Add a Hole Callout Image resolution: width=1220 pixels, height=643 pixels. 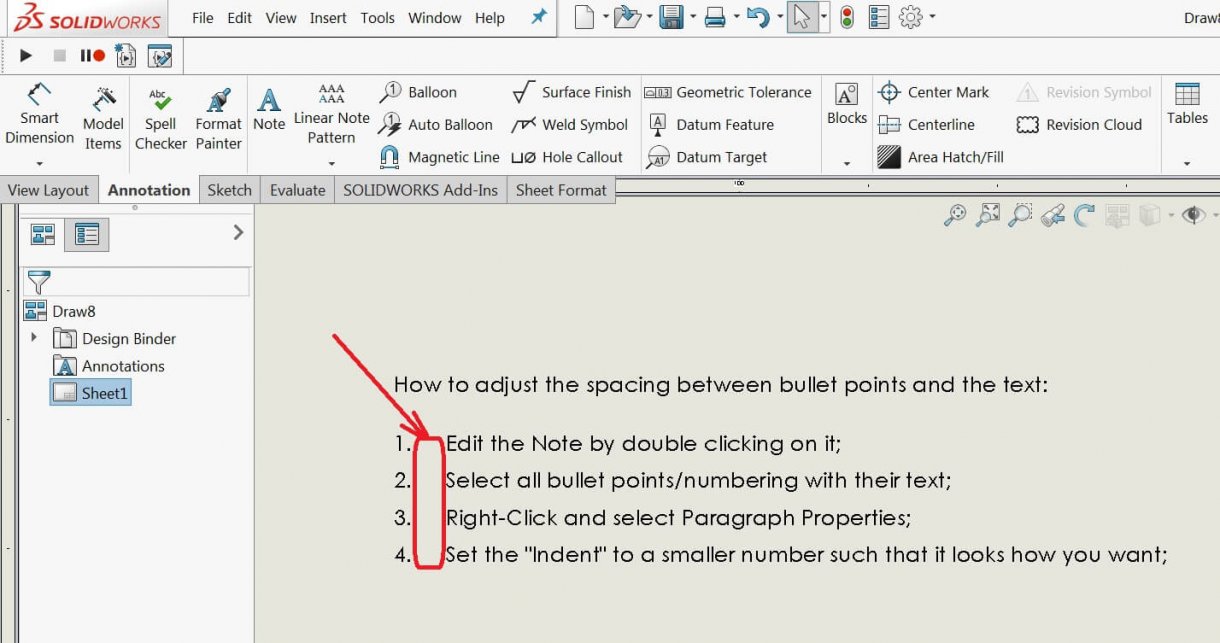click(x=567, y=157)
